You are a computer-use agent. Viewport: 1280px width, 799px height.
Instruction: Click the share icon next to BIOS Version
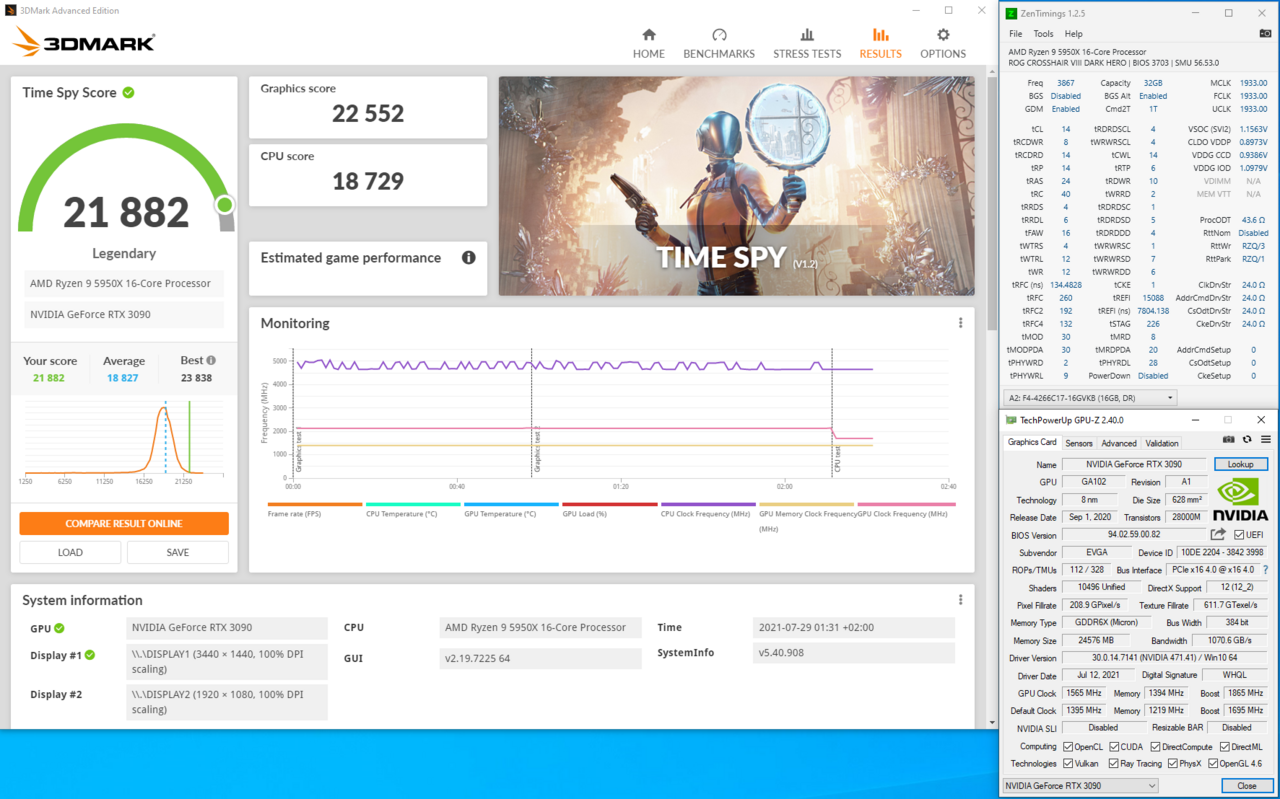click(x=1216, y=534)
